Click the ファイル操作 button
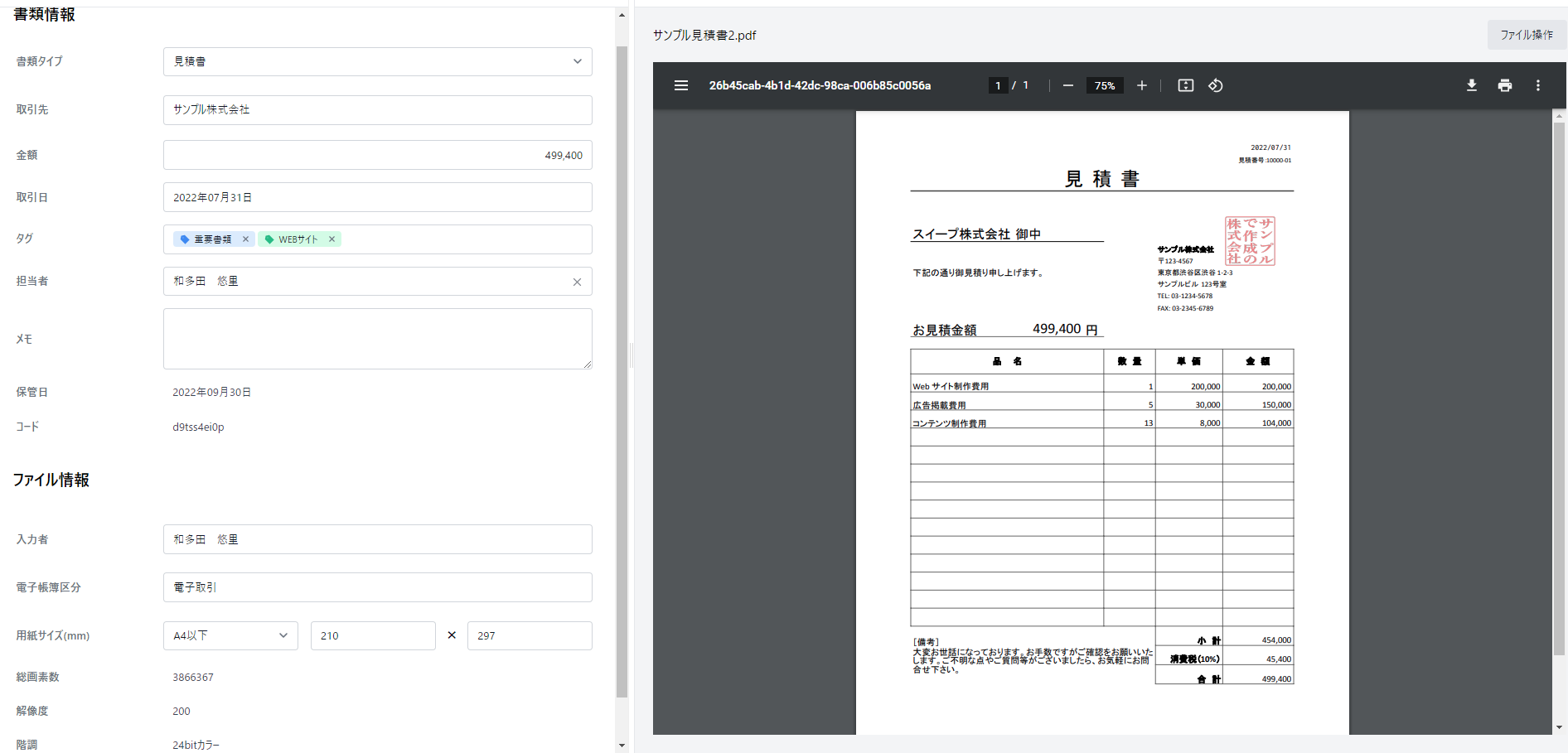Viewport: 1568px width, 753px height. (1526, 35)
